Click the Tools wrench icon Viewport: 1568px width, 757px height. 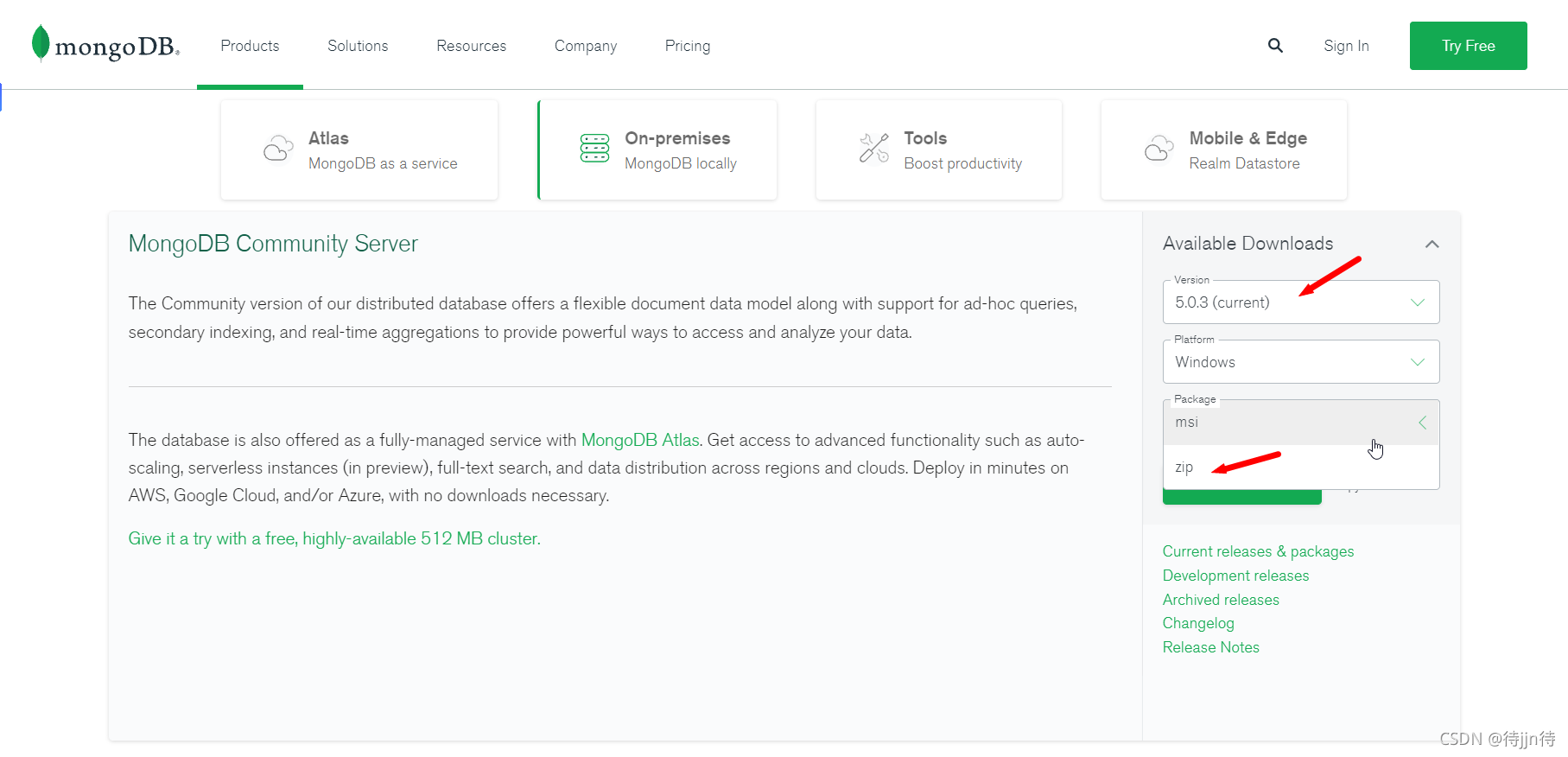pyautogui.click(x=874, y=148)
